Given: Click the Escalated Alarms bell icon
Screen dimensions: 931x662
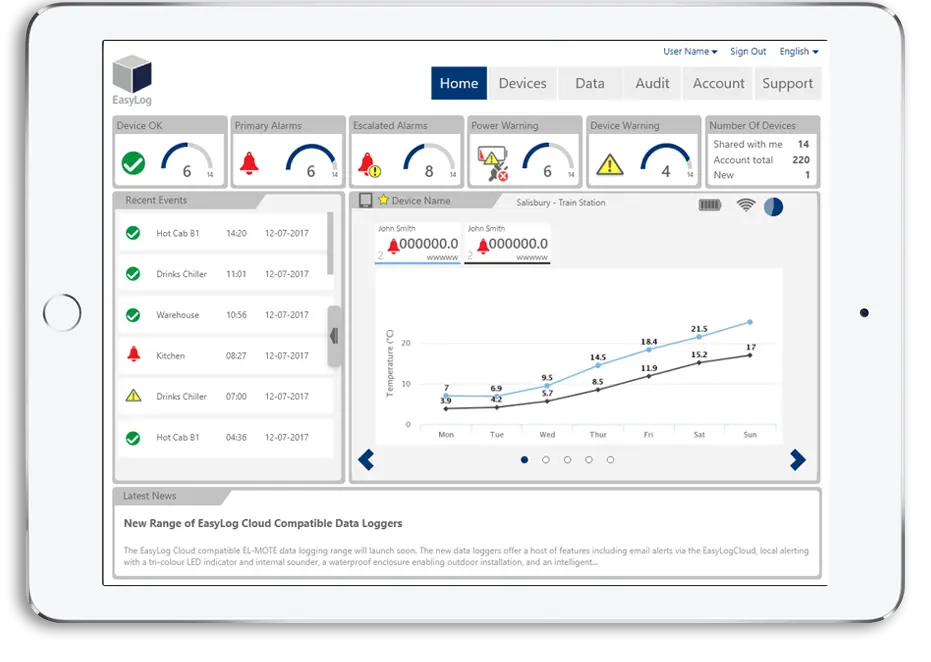Looking at the screenshot, I should [x=369, y=164].
